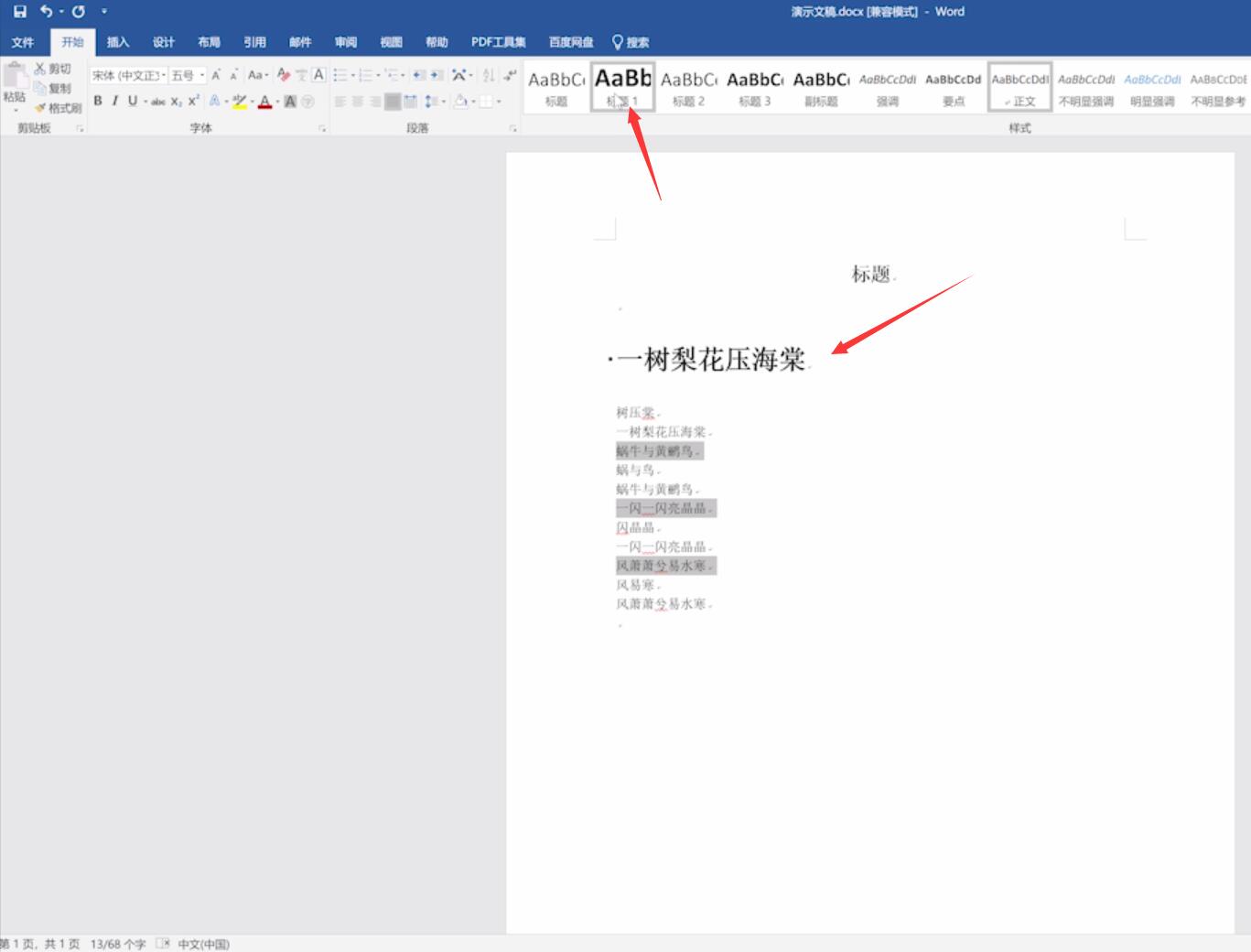Undo the last action

pos(46,12)
